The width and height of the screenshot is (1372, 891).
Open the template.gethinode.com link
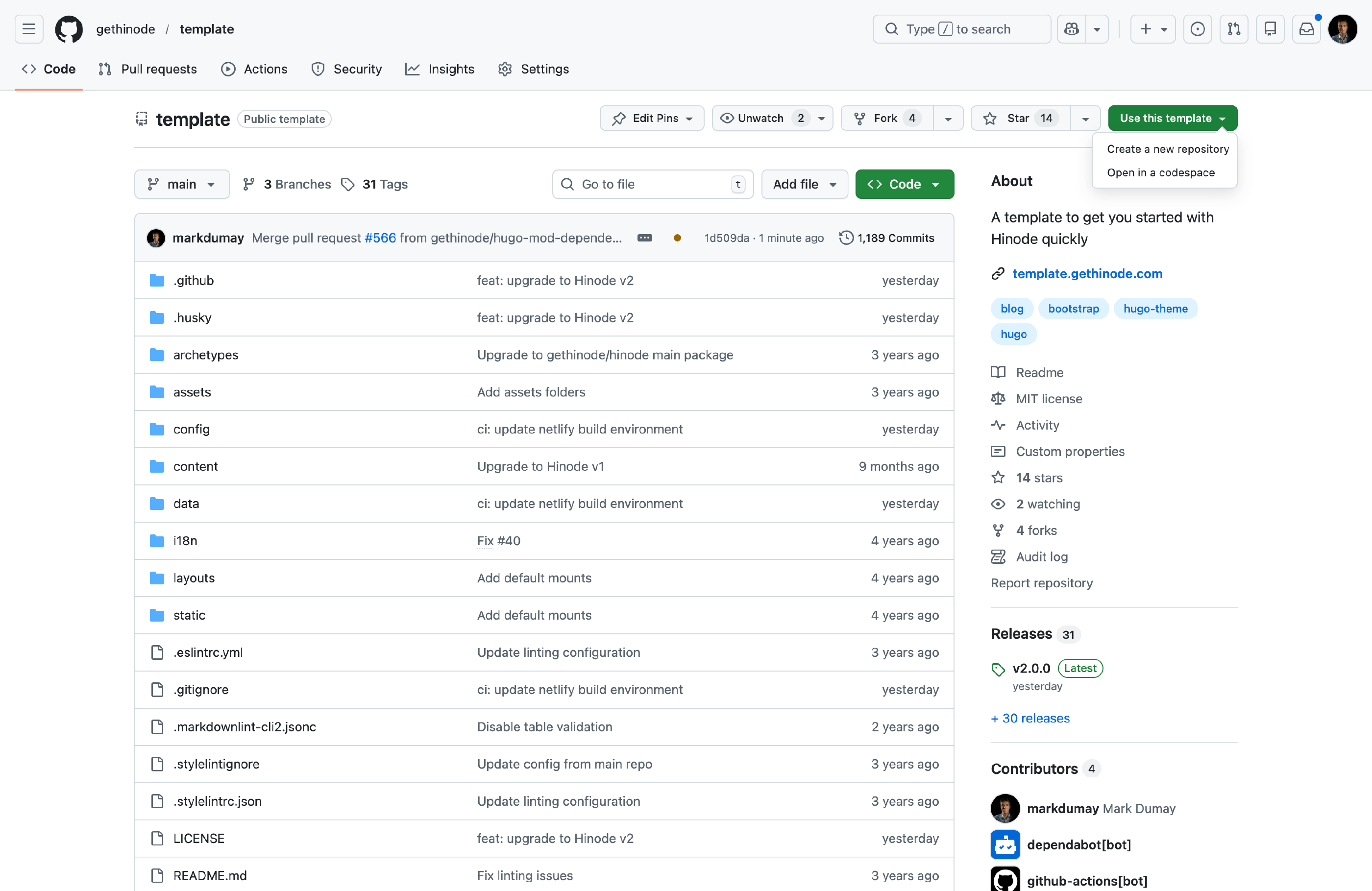[x=1087, y=274]
